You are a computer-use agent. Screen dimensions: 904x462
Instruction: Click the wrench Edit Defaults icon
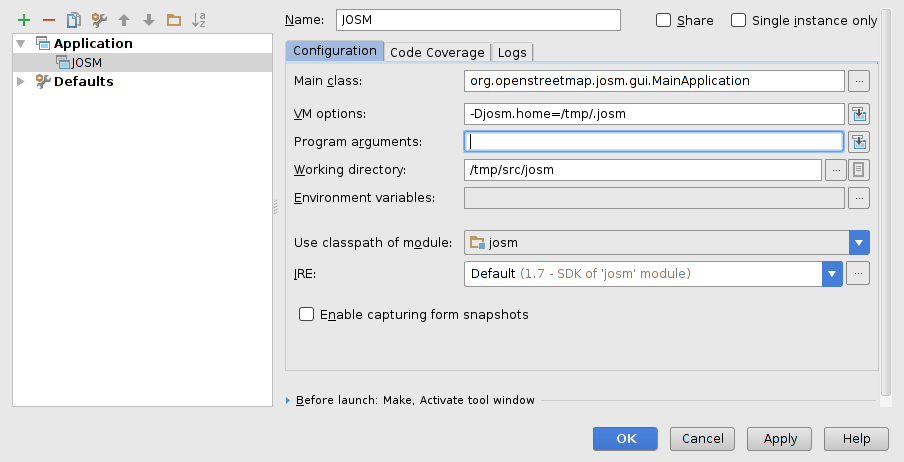tap(98, 20)
